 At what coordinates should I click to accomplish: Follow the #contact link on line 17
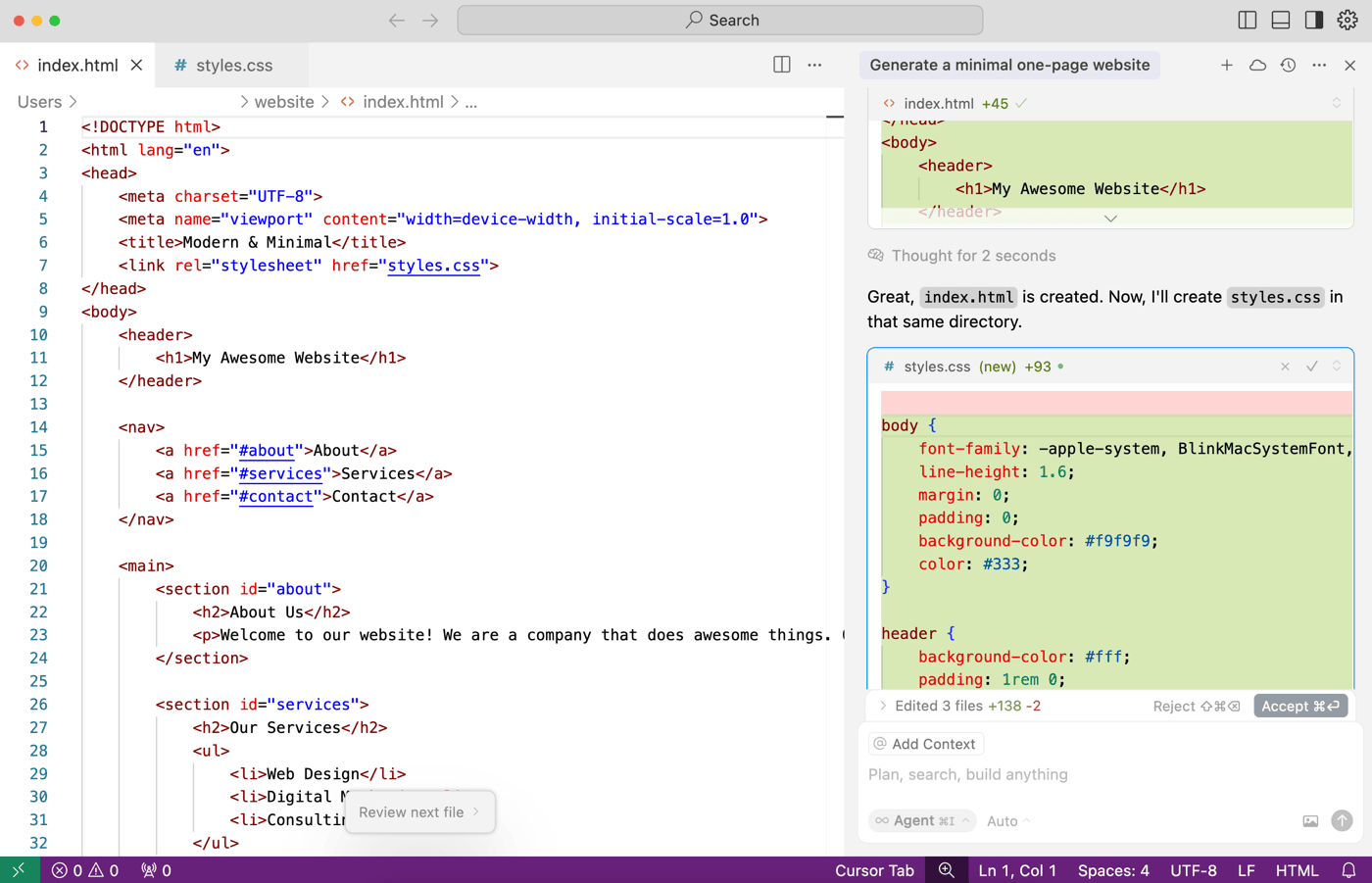275,497
